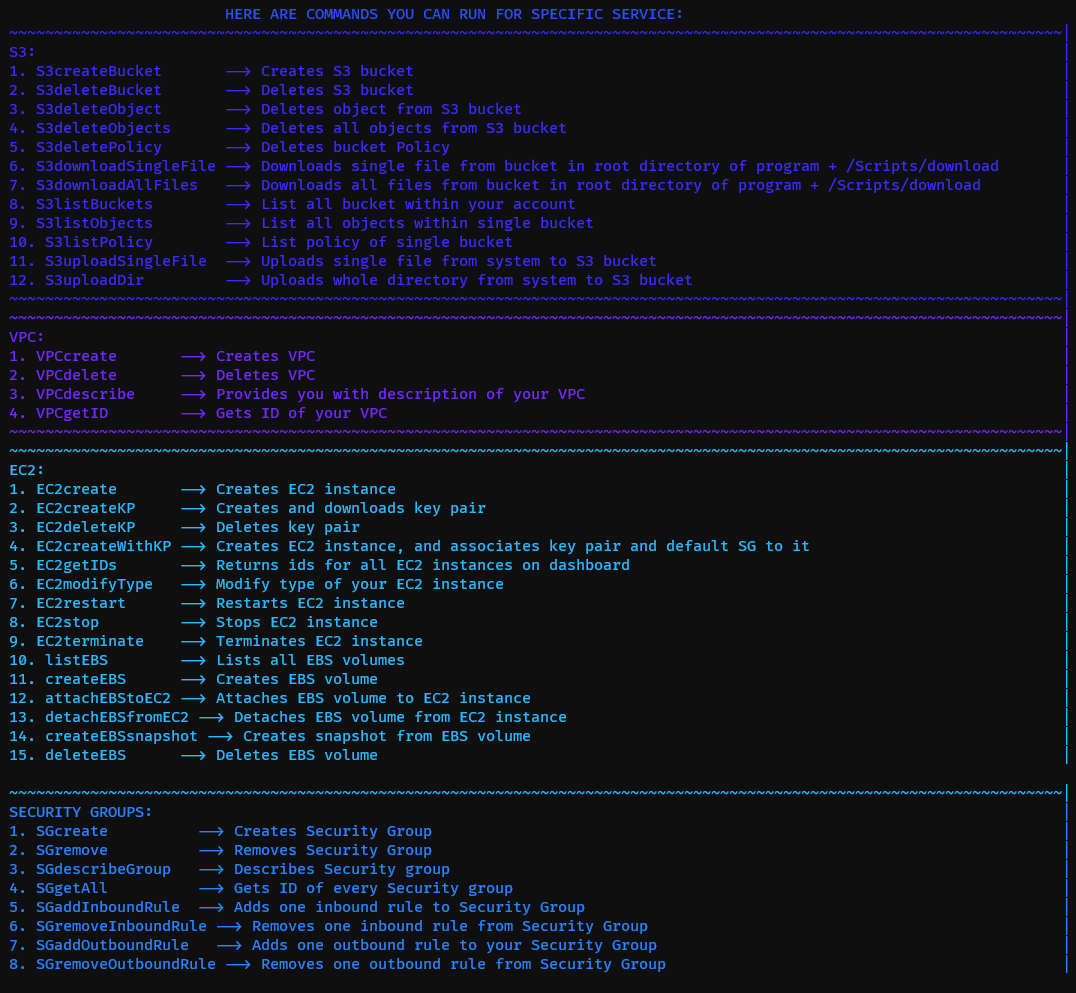1076x993 pixels.
Task: Click the EC2: section header
Action: click(x=27, y=470)
